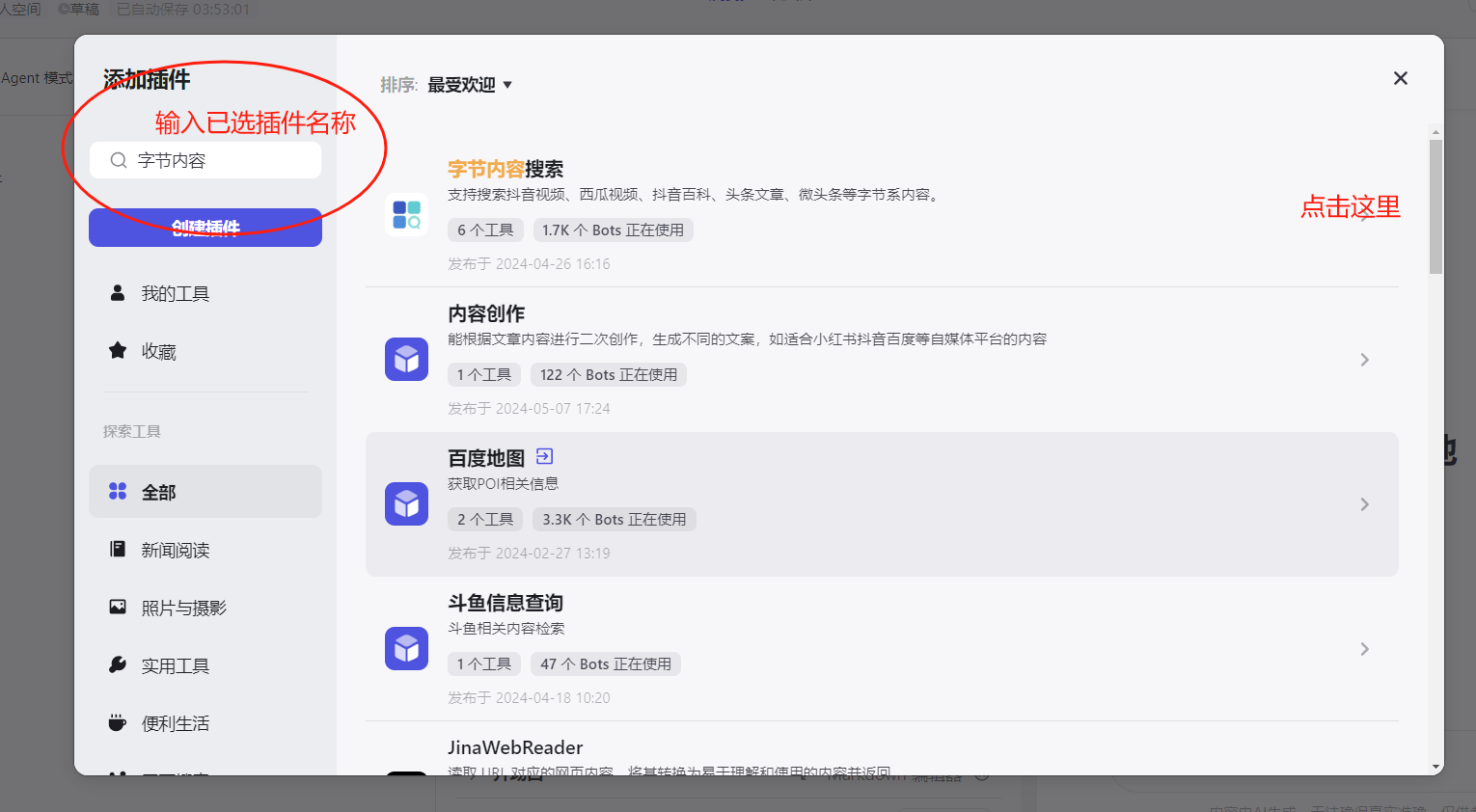The image size is (1476, 812).
Task: Switch to 新闻阅读 category
Action: 176,550
